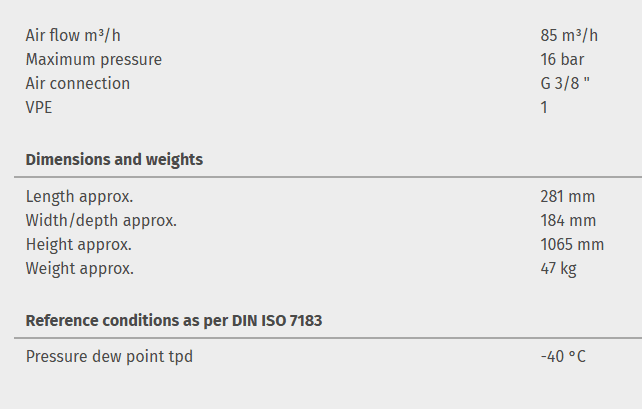Viewport: 642px width, 409px height.
Task: Select the 85 m³/h air flow value
Action: [569, 36]
